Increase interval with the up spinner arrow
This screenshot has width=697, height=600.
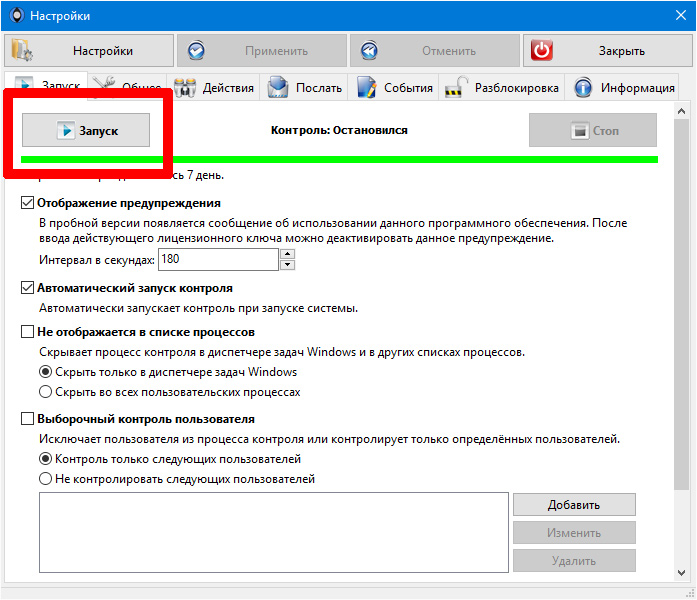click(288, 254)
